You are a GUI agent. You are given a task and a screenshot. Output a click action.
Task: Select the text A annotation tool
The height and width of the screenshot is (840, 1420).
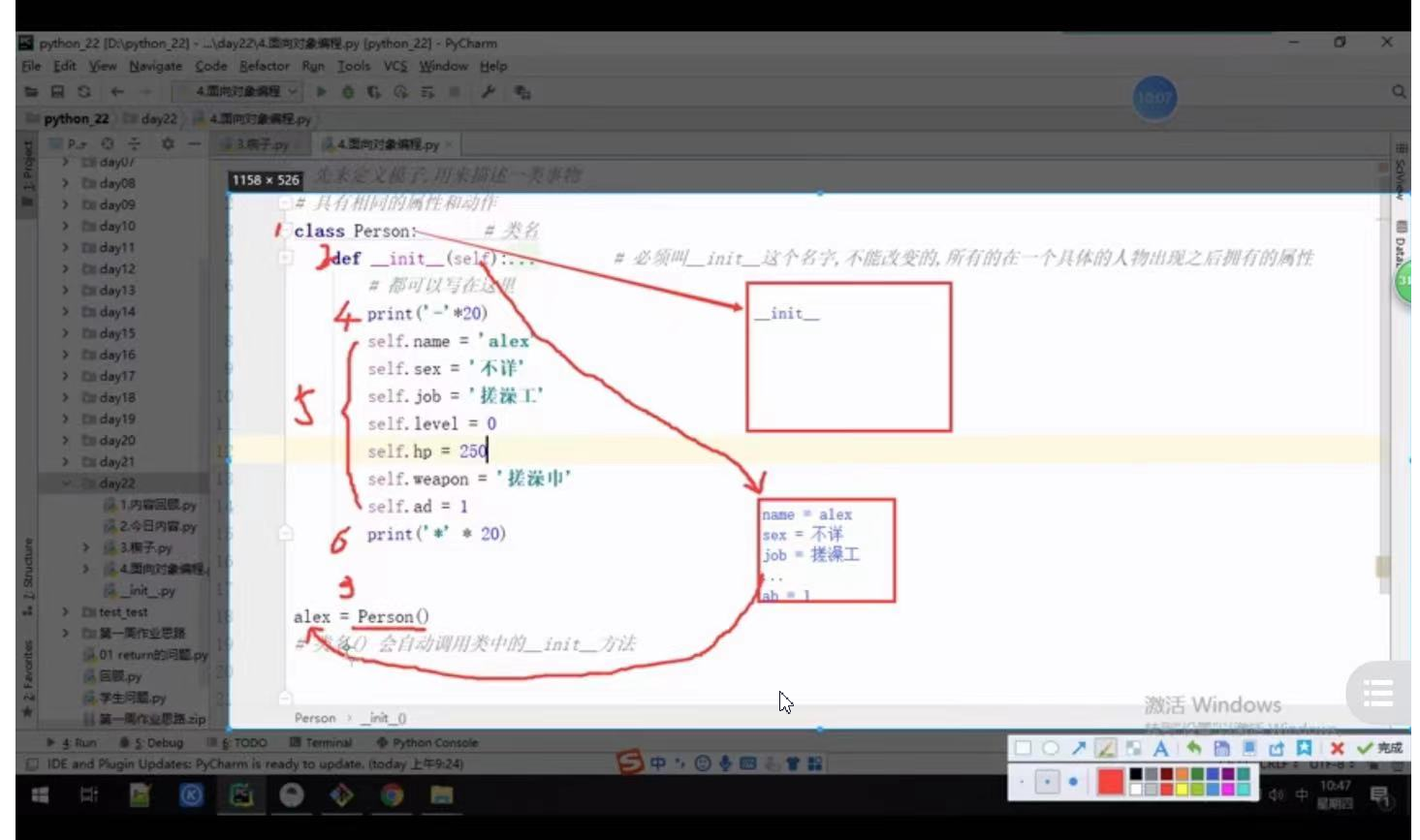pyautogui.click(x=1160, y=748)
